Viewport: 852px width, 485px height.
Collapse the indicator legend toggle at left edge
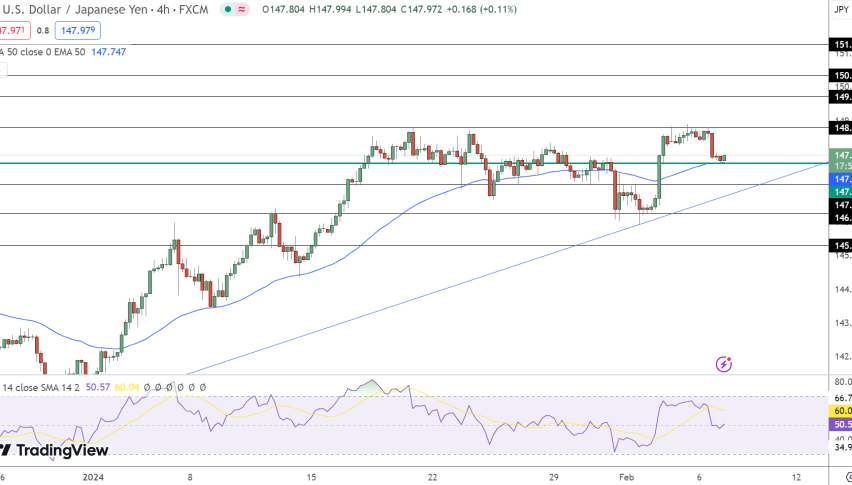(3, 70)
